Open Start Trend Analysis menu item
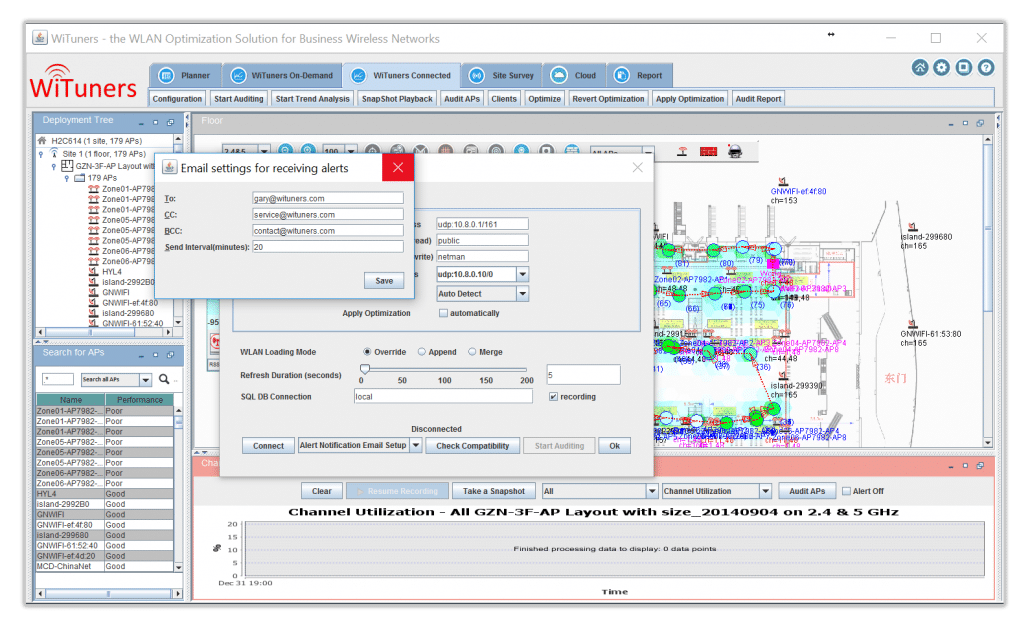The image size is (1030, 628). tap(312, 99)
